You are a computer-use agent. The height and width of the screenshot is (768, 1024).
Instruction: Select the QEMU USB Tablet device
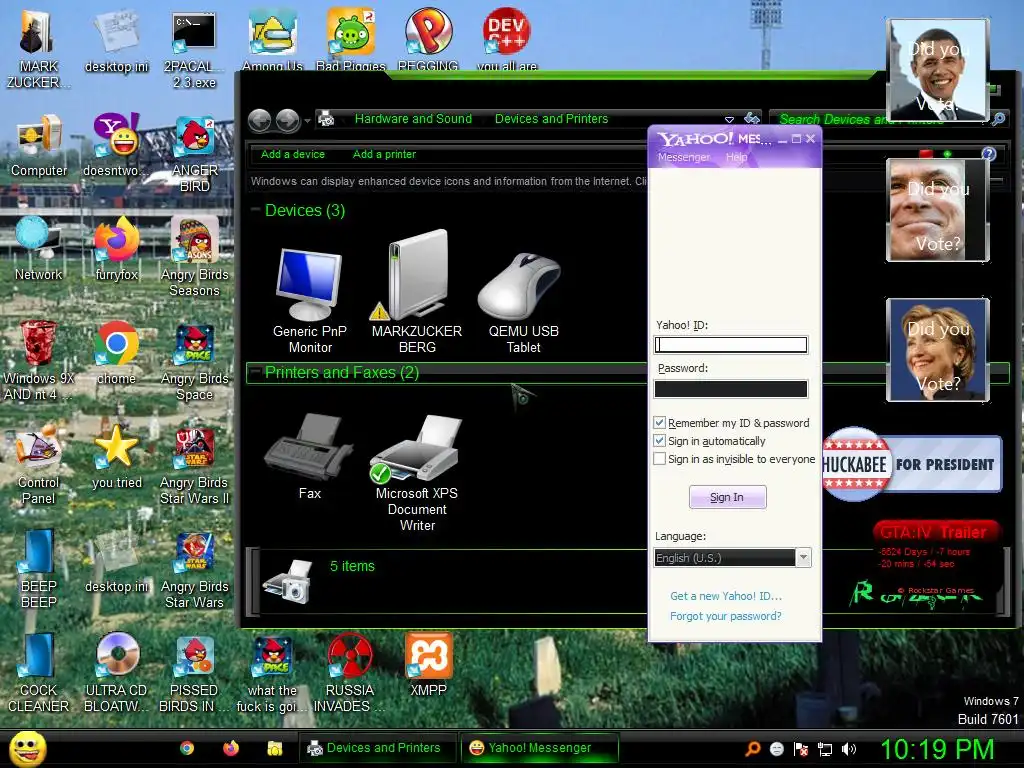point(523,303)
